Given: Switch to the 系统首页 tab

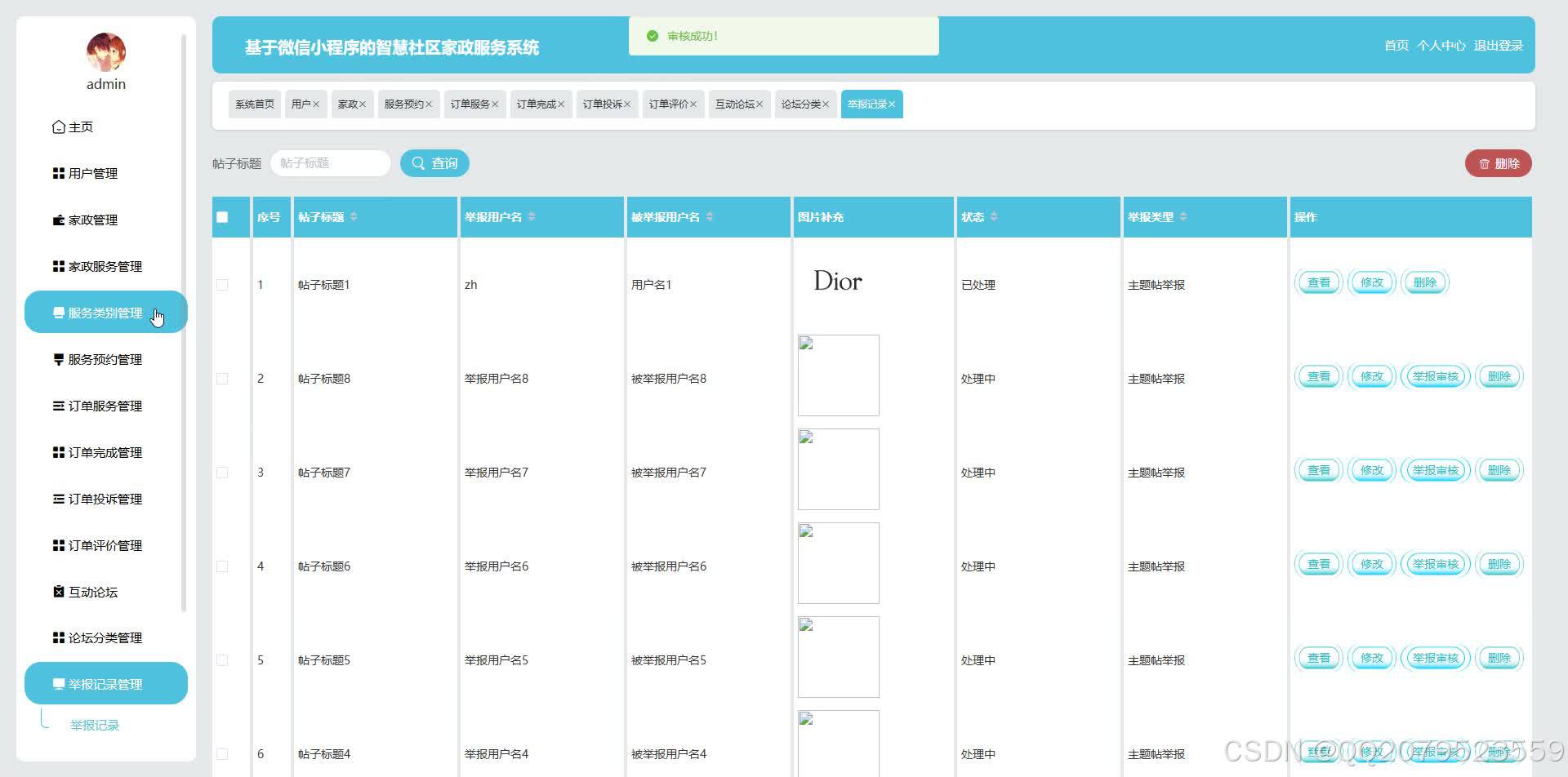Looking at the screenshot, I should click(253, 104).
